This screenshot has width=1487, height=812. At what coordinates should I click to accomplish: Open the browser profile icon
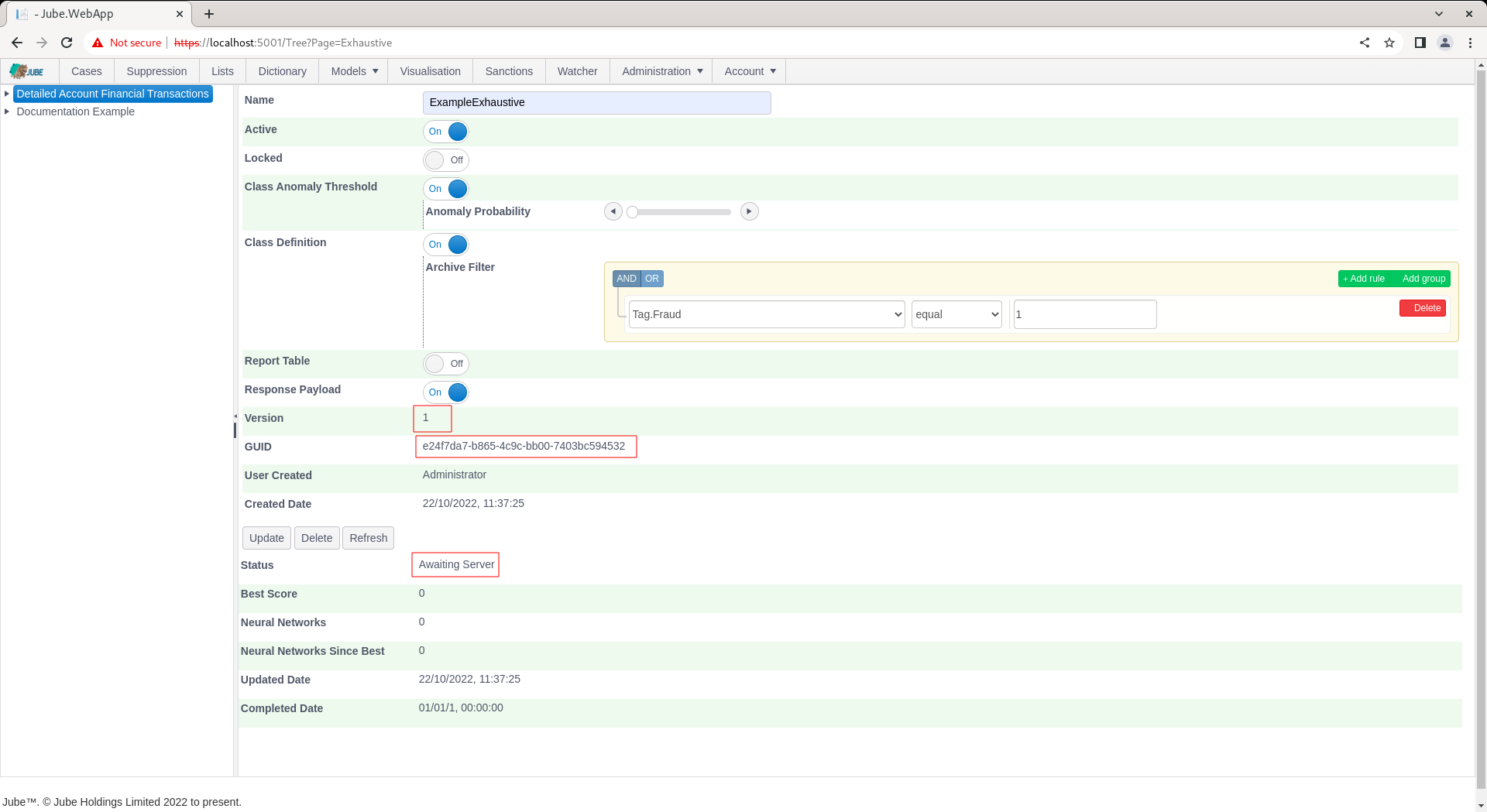point(1445,43)
